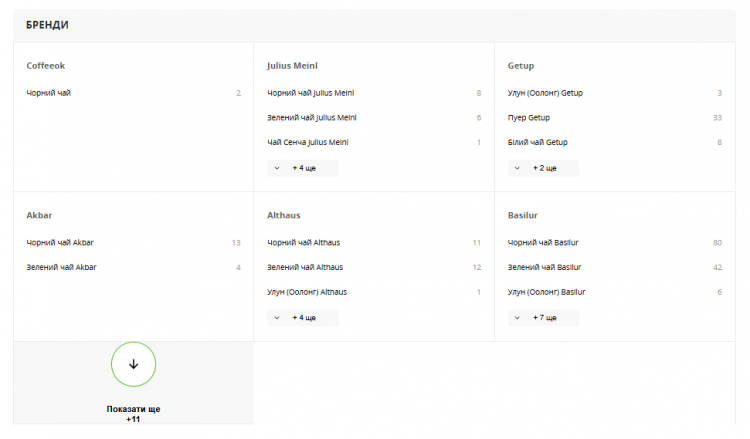750x439 pixels.
Task: Open the Coffeeok brand heading
Action: (x=45, y=66)
